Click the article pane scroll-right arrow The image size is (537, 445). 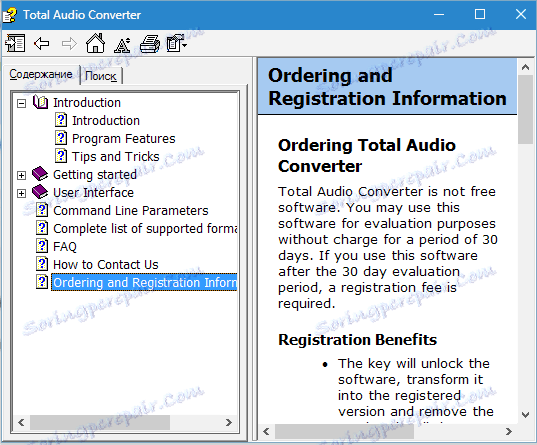click(x=509, y=431)
